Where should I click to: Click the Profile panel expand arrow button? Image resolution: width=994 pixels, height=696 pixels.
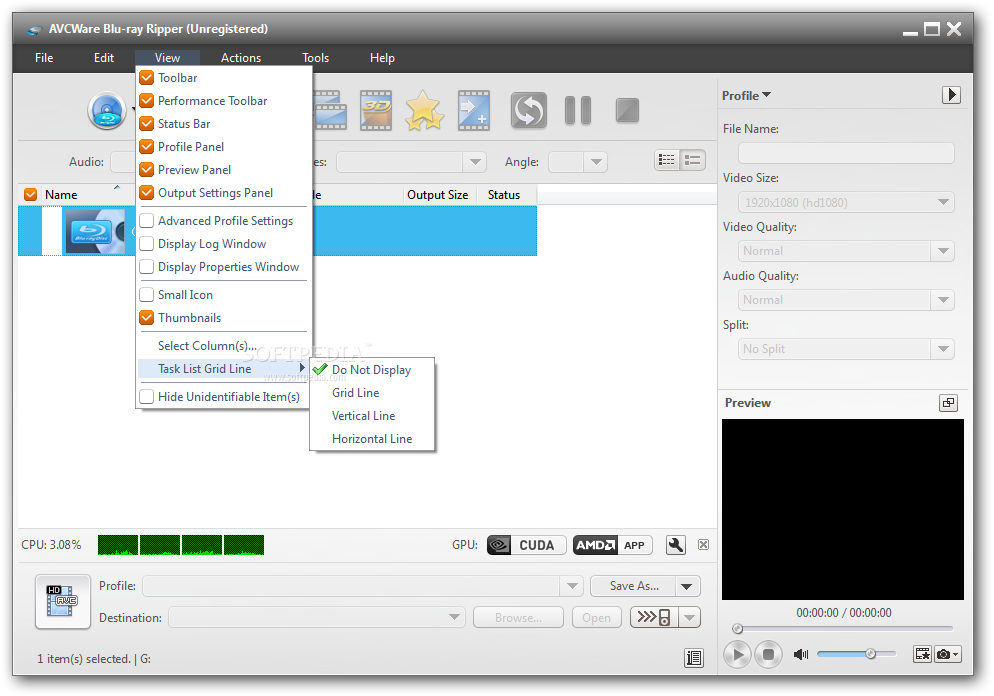click(951, 95)
